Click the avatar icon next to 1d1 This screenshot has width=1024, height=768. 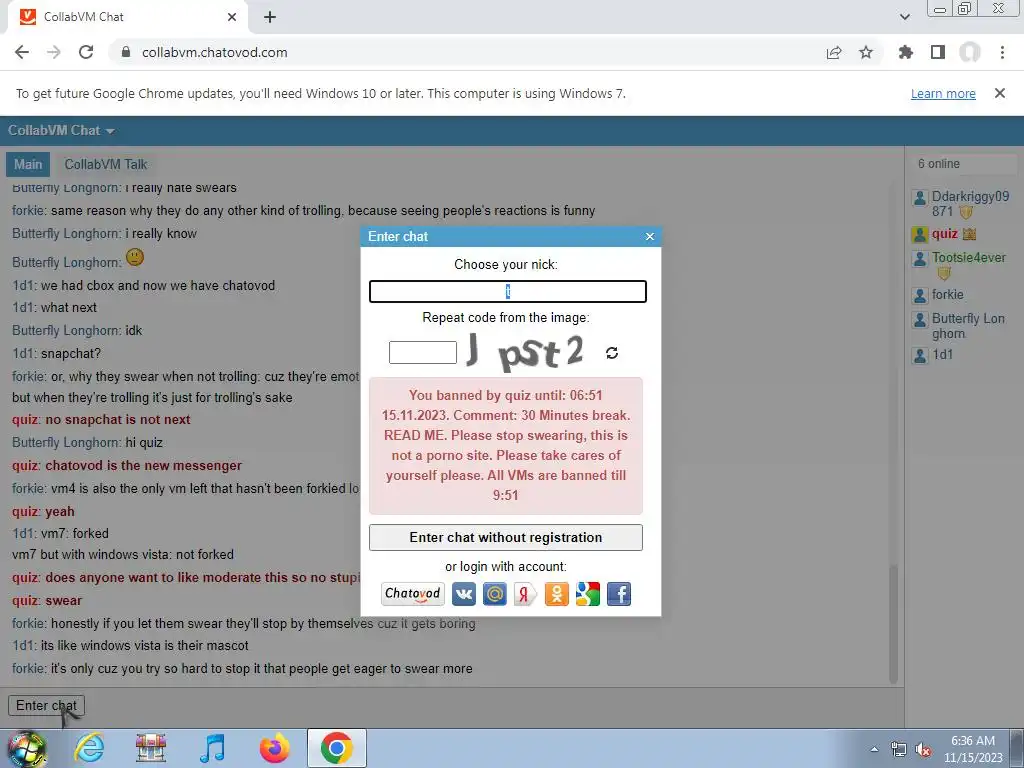[x=920, y=355]
